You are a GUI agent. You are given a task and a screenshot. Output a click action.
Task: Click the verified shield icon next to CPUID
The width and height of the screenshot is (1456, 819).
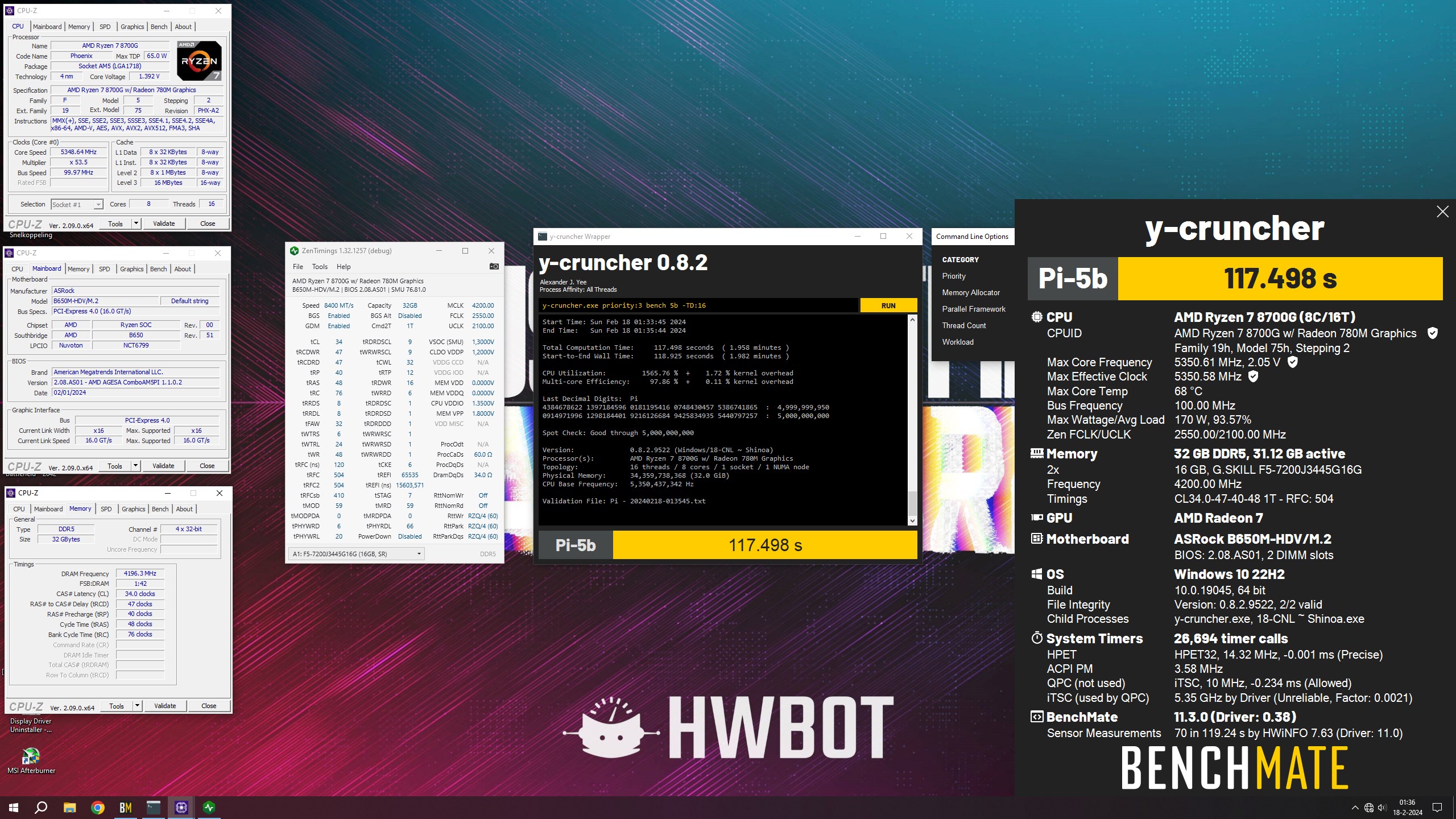tap(1433, 333)
